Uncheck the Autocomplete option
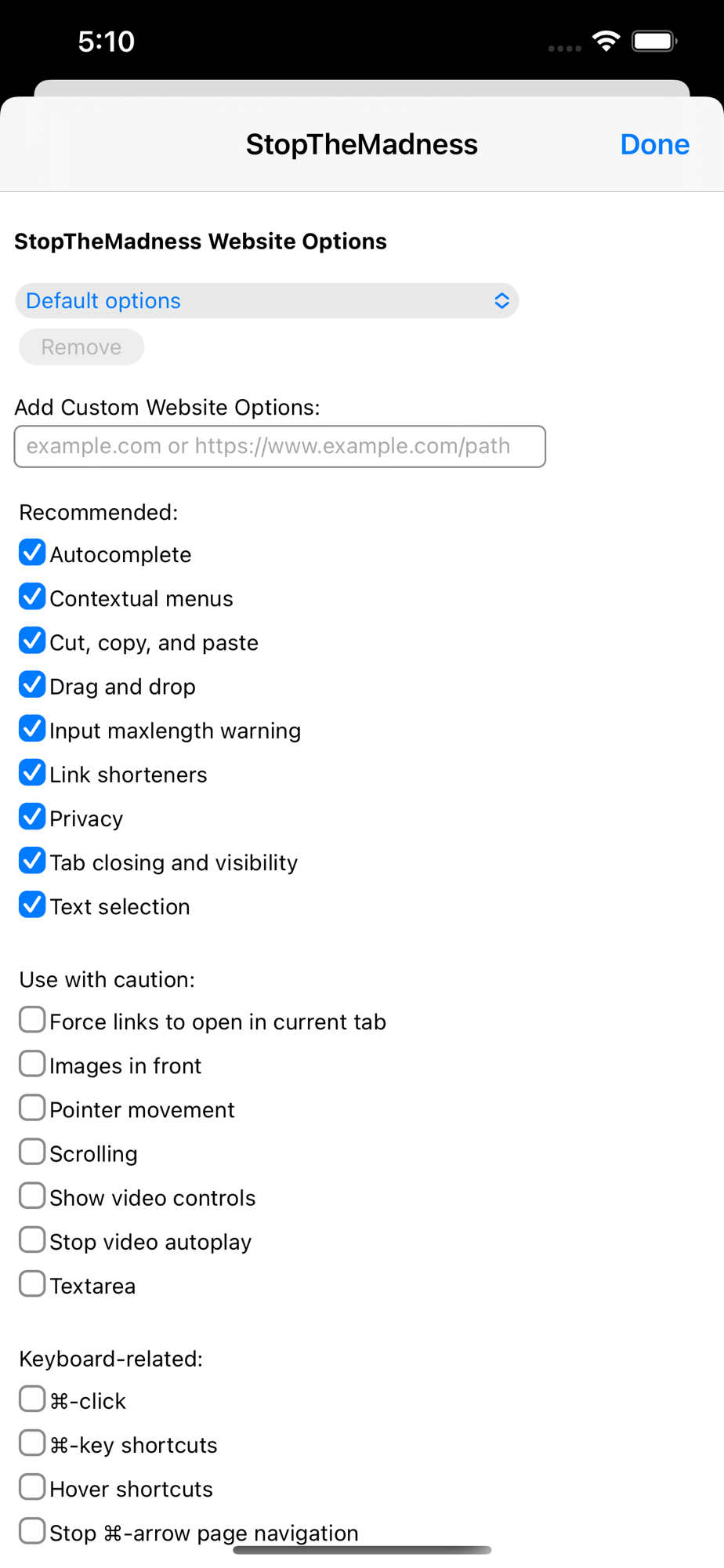The image size is (724, 1568). pos(32,553)
